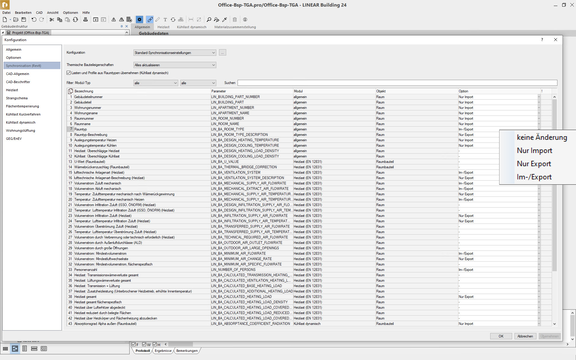Choose keine Änderung in context menu
This screenshot has height=360, width=576.
point(542,137)
